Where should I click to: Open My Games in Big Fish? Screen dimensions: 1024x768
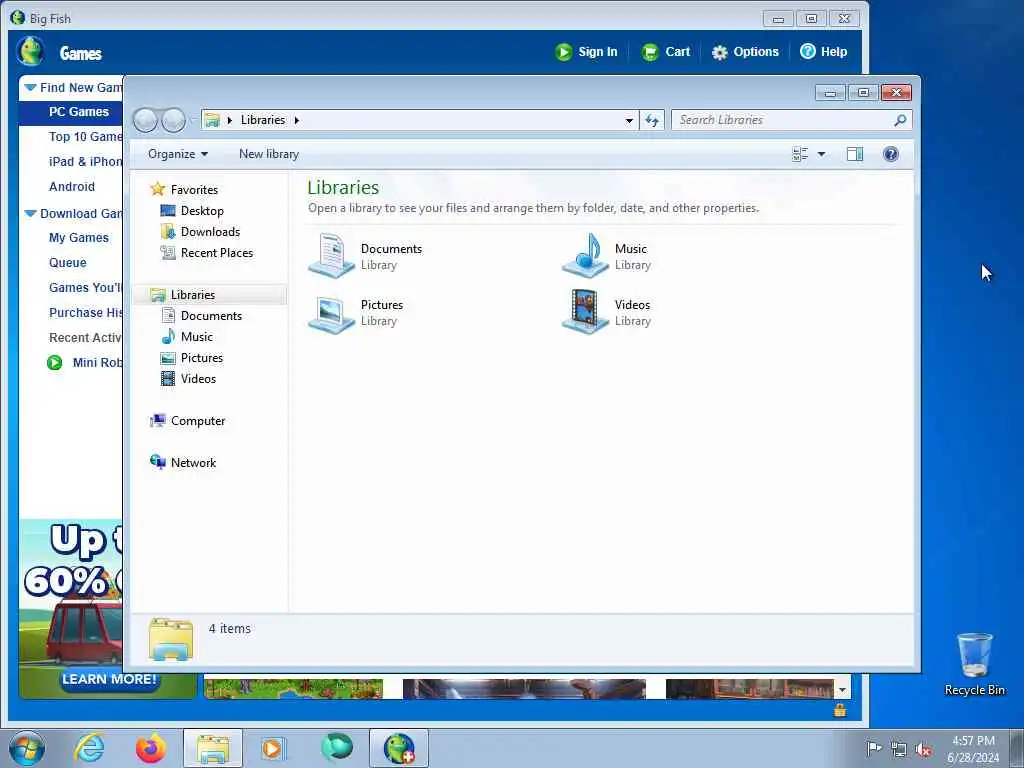point(78,238)
